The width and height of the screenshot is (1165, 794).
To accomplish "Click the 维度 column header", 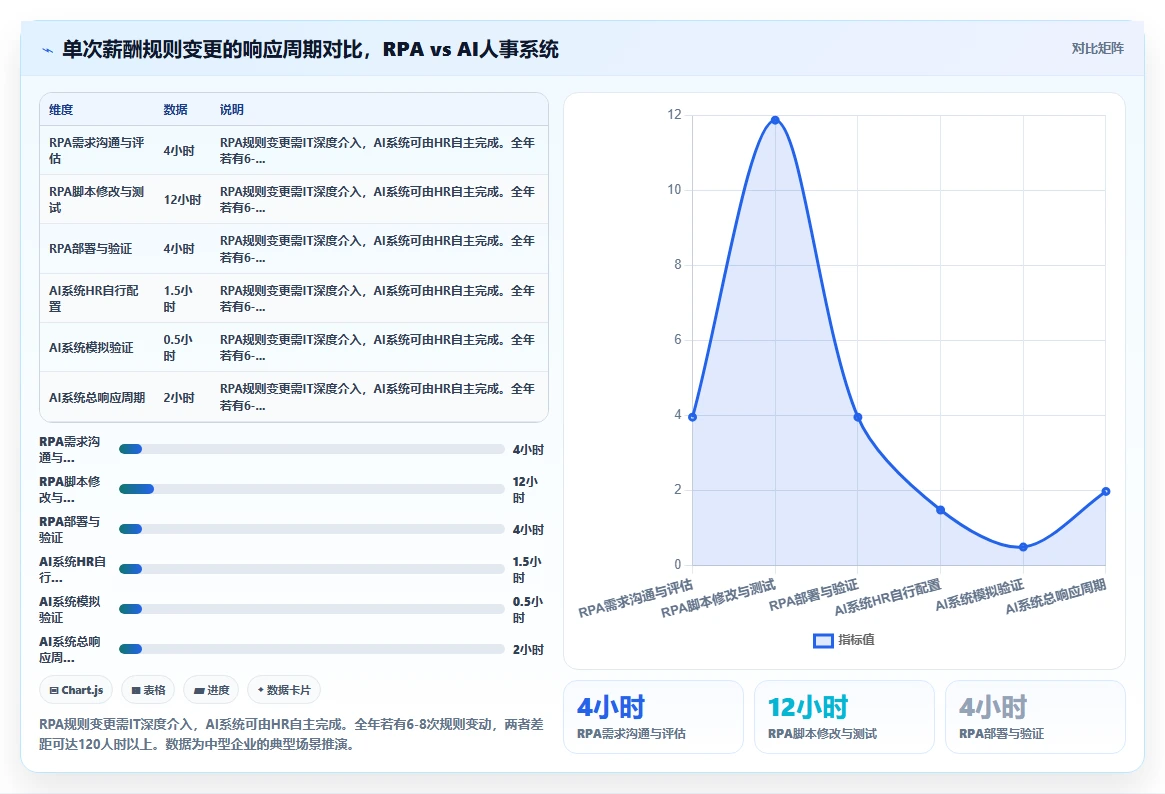I will (61, 109).
